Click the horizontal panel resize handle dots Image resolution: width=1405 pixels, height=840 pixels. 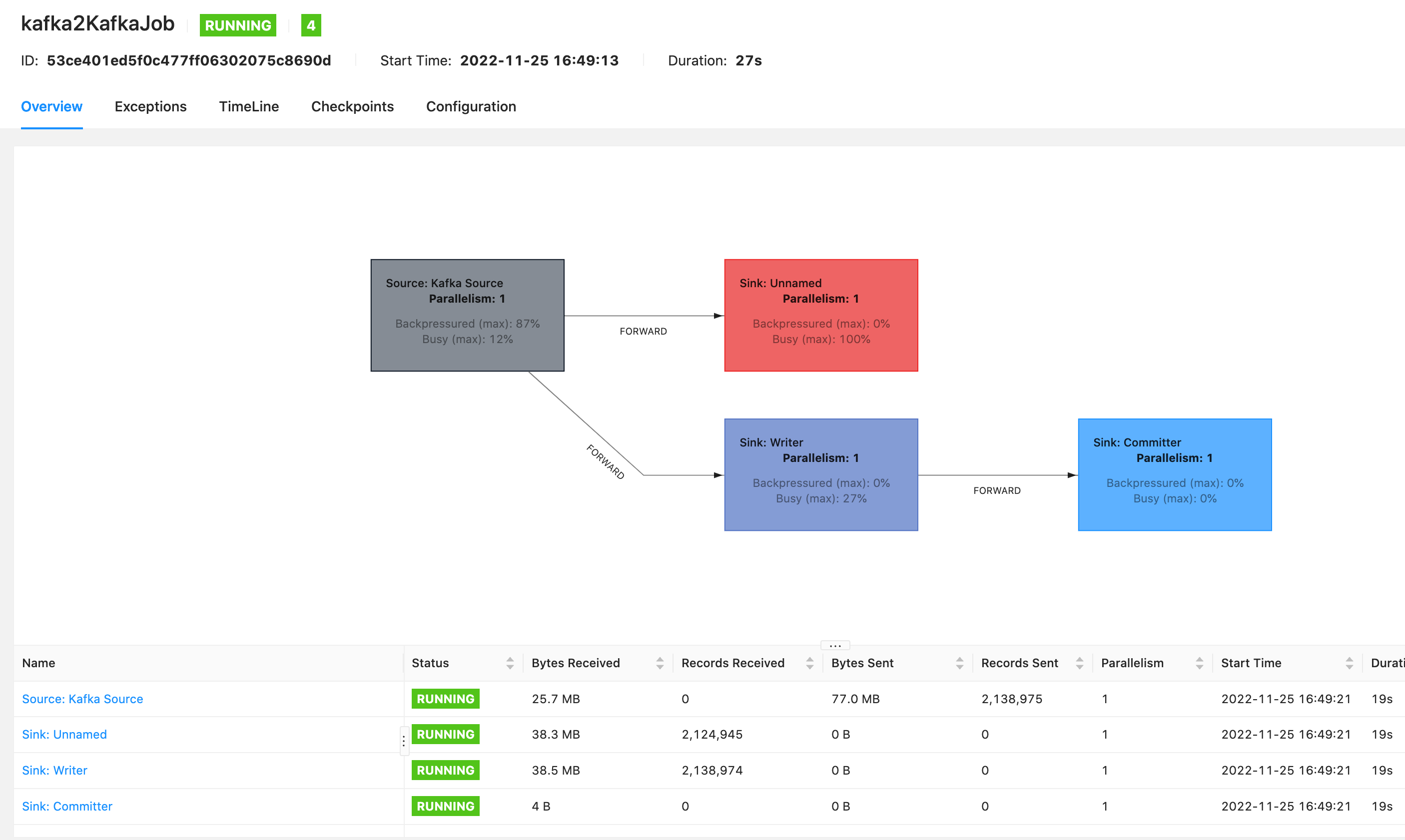[835, 645]
